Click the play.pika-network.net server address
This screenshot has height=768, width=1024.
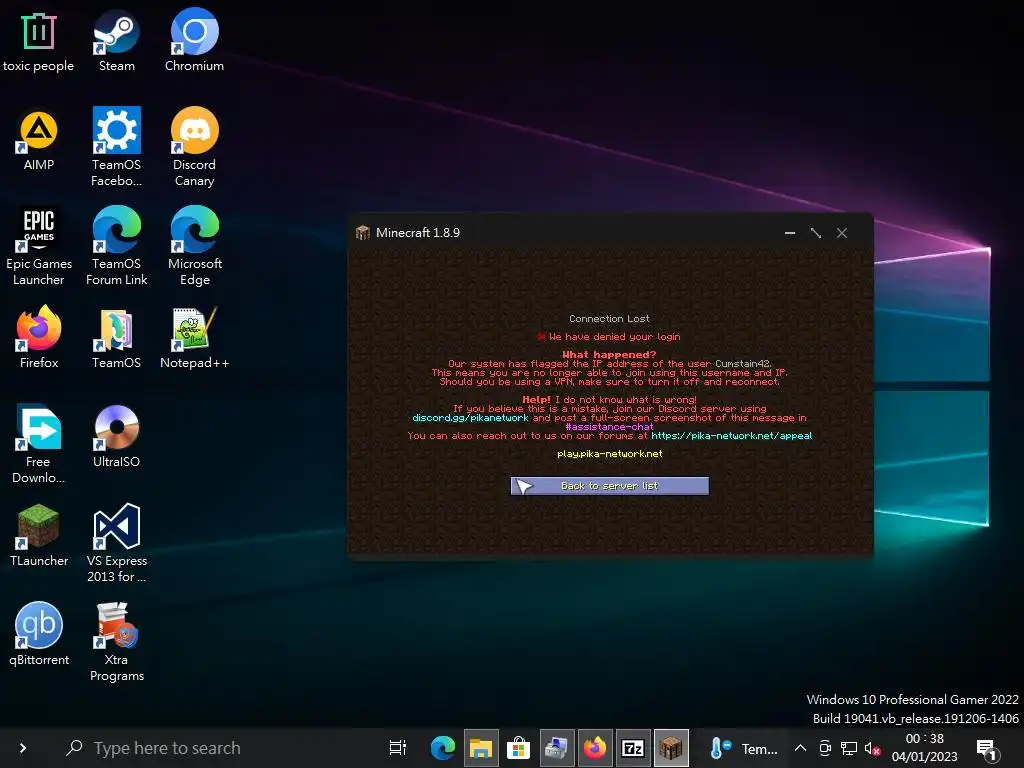609,454
